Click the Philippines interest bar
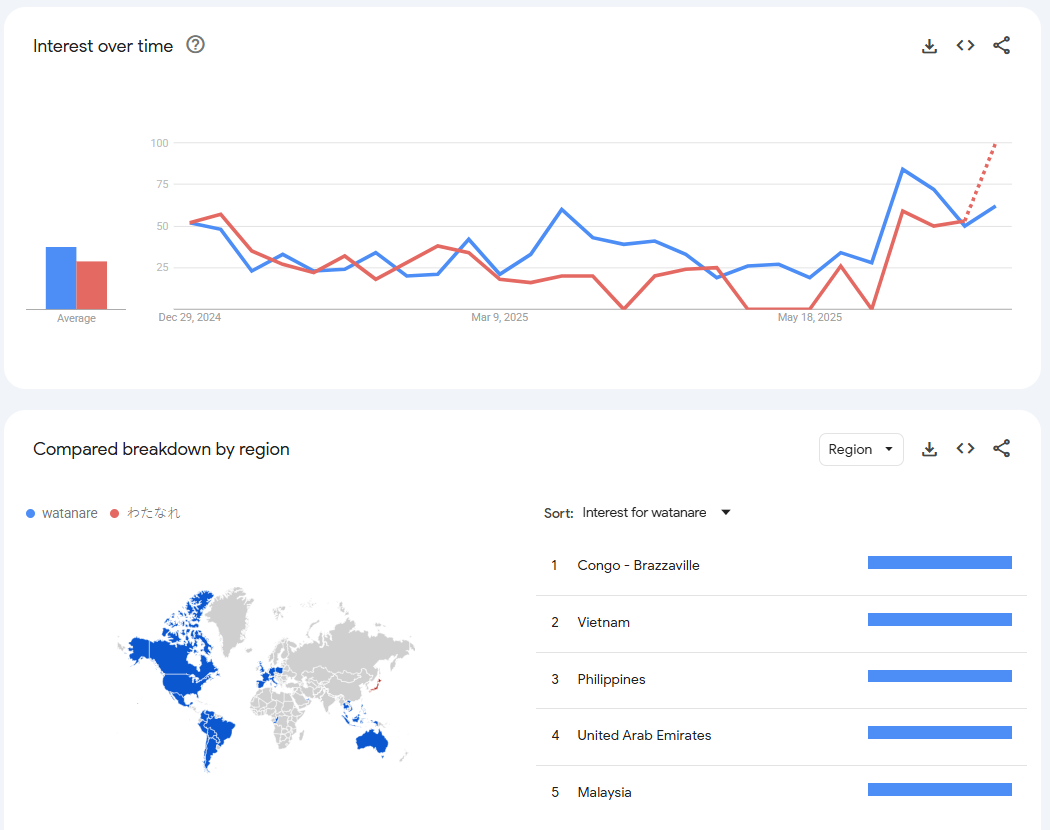Screen dimensions: 1050x830 point(940,677)
